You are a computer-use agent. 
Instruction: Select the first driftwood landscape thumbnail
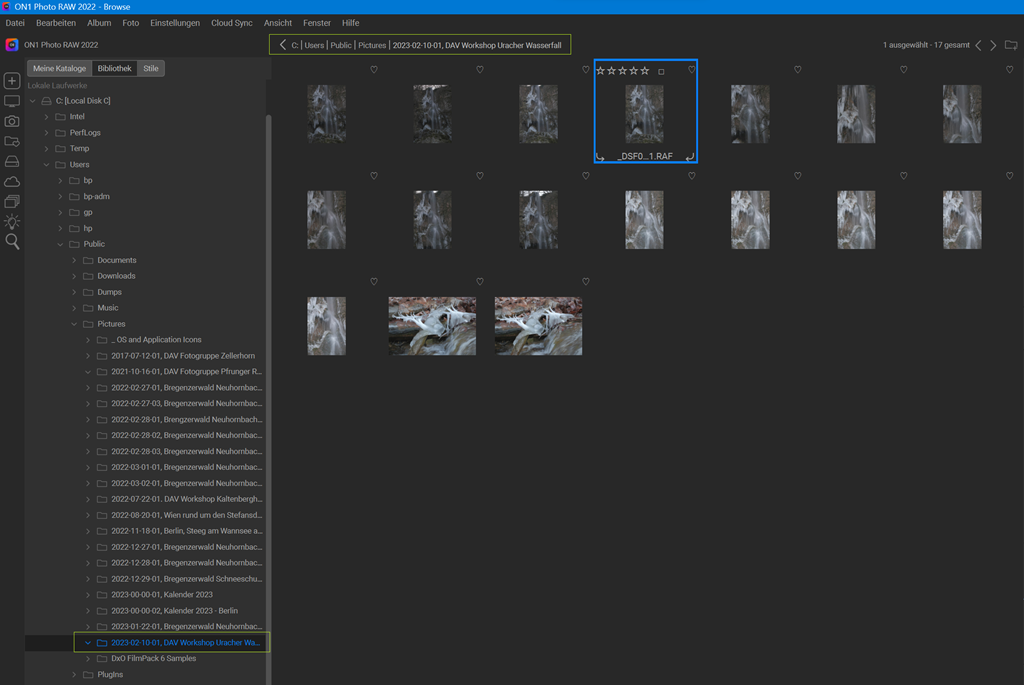(x=432, y=325)
